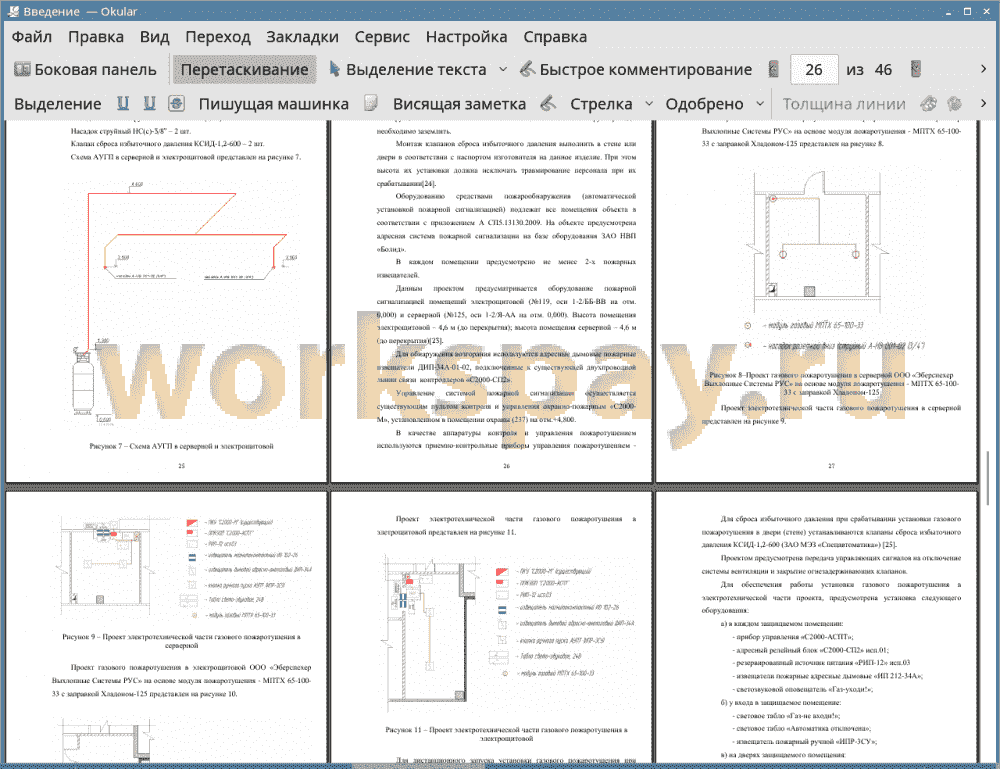Click the page number field showing 26
1000x769 pixels.
point(814,70)
